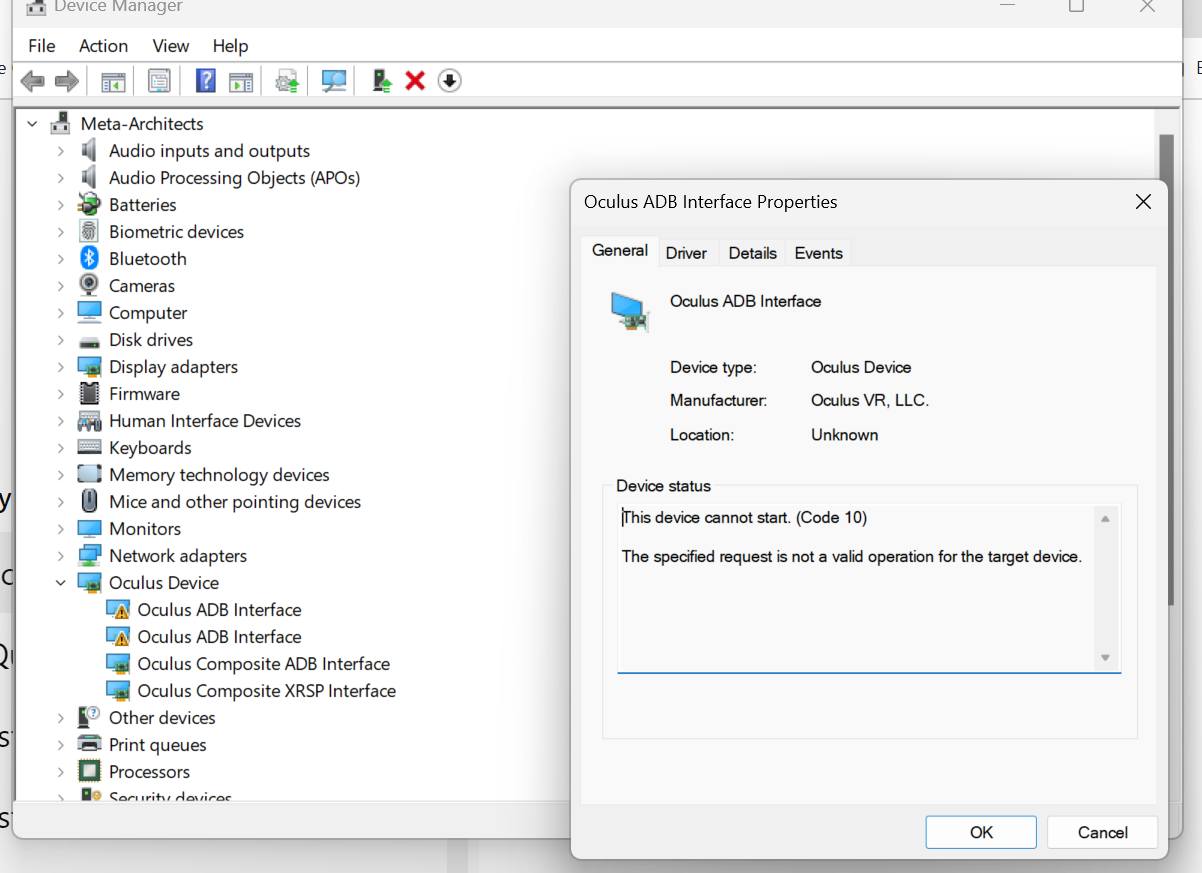Expand the Human Interface Devices node

61,421
